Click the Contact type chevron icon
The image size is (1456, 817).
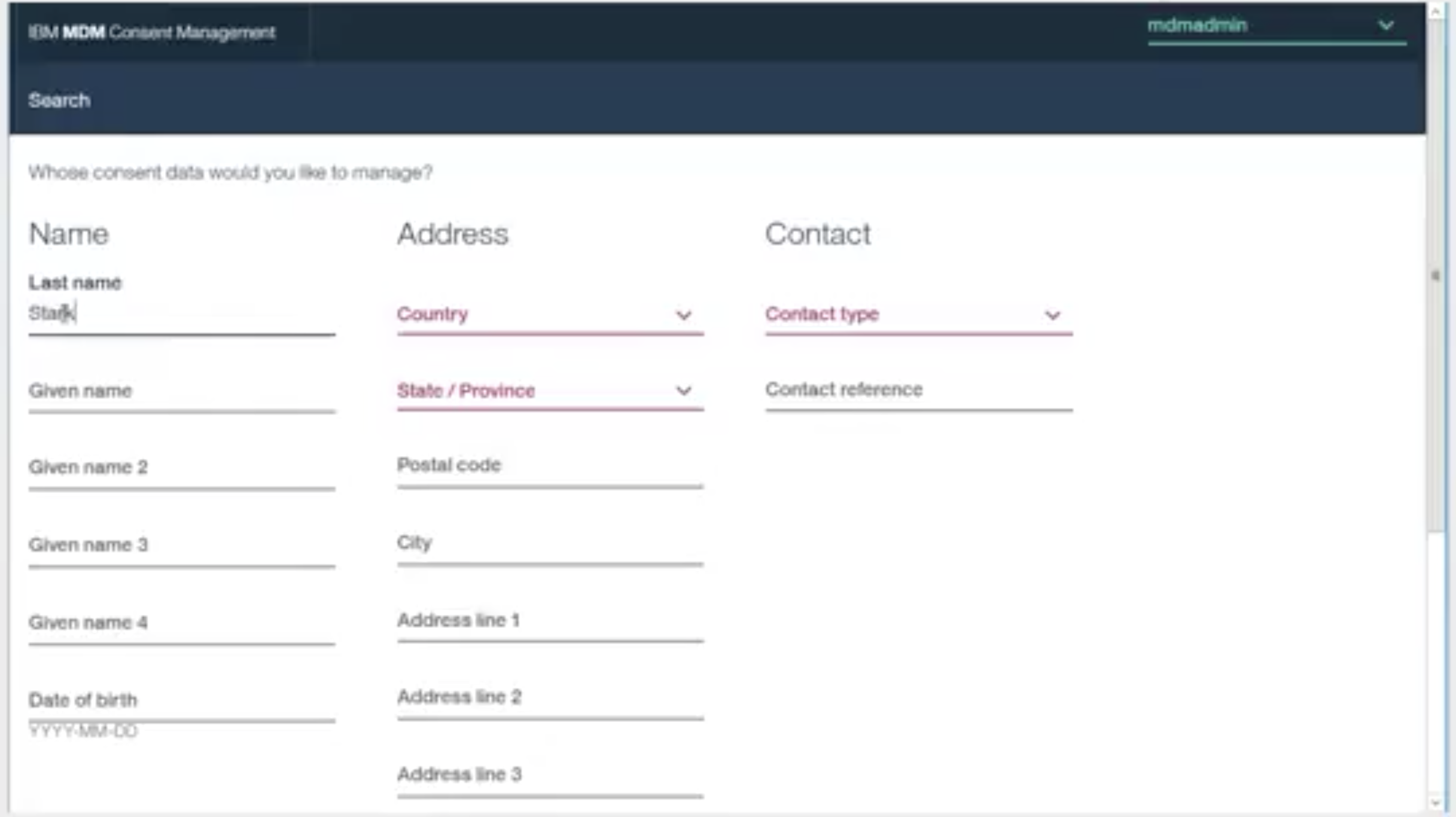tap(1053, 315)
